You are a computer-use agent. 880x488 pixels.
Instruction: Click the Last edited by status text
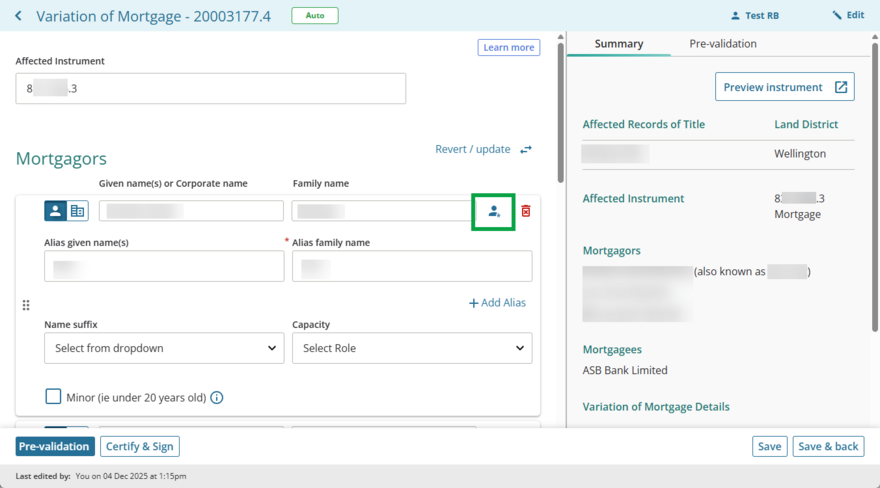pos(101,476)
